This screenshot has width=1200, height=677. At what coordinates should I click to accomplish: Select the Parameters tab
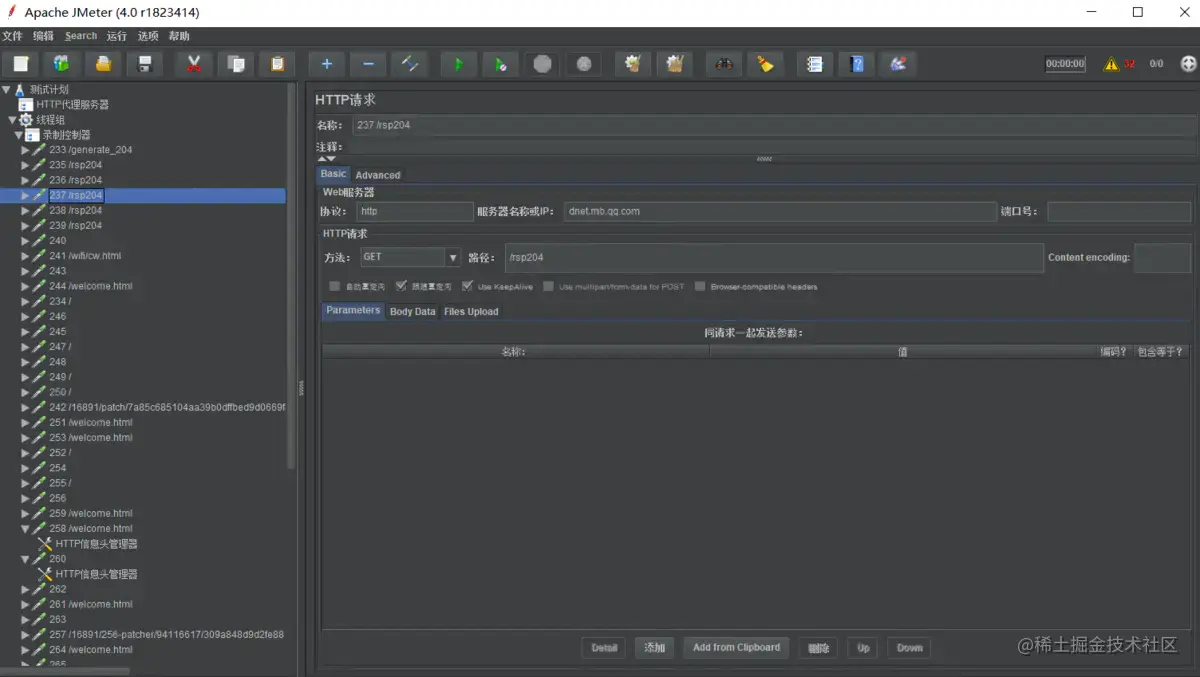pyautogui.click(x=353, y=311)
